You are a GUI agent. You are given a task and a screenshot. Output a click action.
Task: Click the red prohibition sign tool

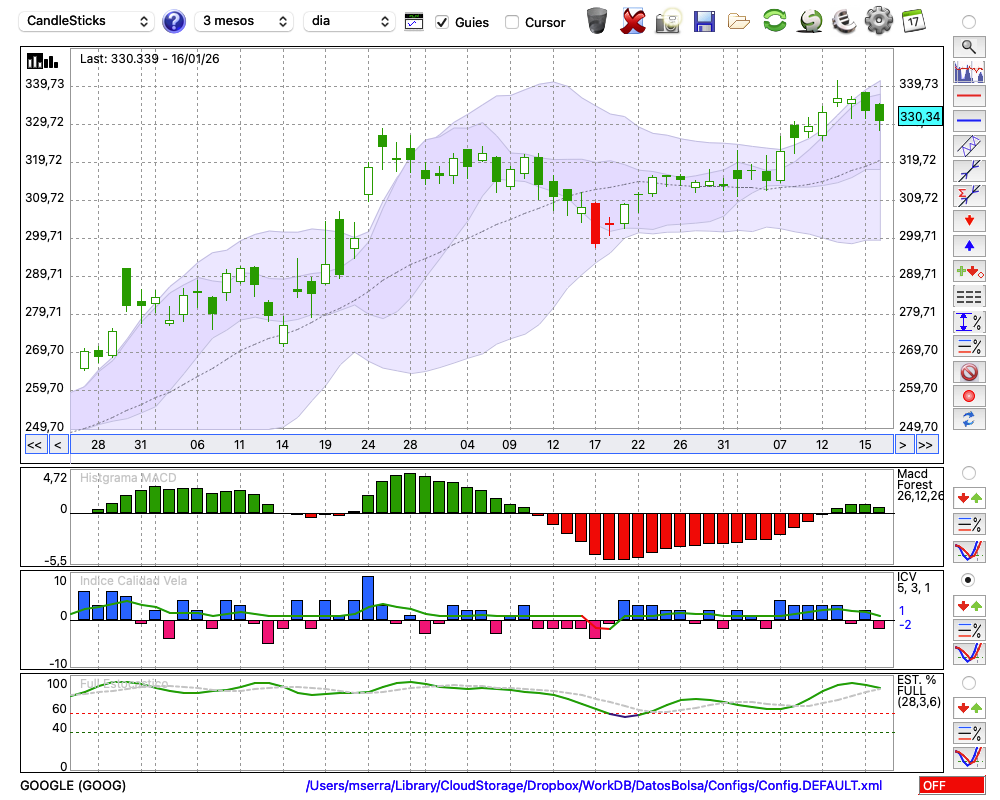968,372
